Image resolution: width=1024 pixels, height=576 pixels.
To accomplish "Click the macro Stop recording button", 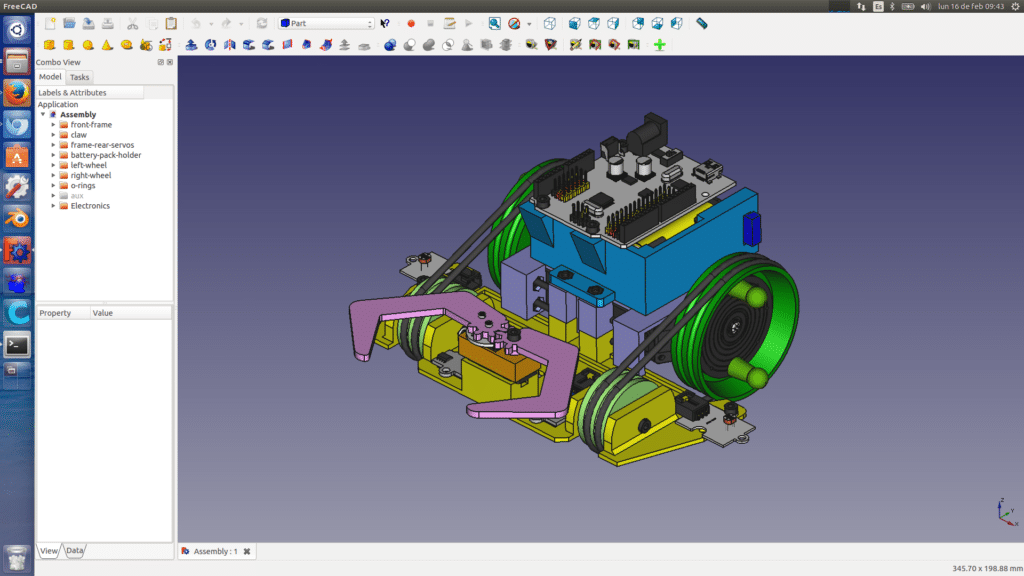I will [x=430, y=22].
